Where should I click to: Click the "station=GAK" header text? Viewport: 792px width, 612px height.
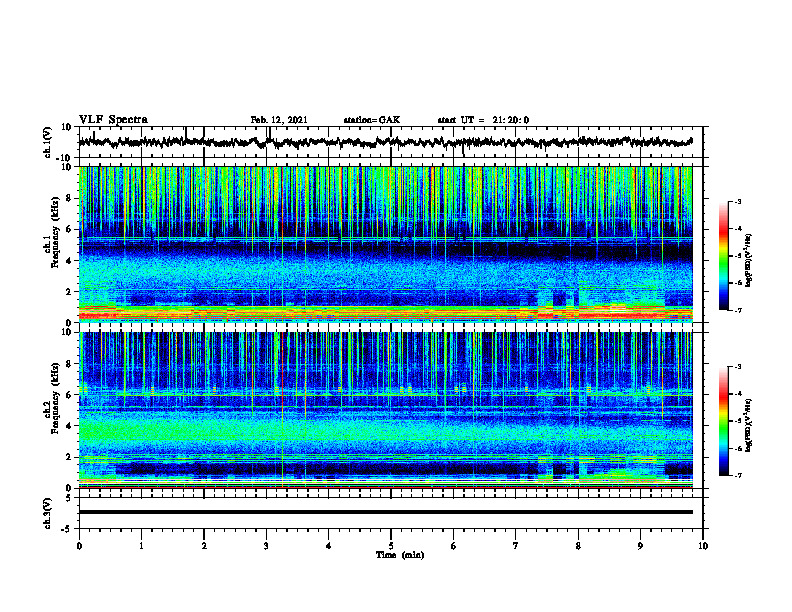point(372,120)
